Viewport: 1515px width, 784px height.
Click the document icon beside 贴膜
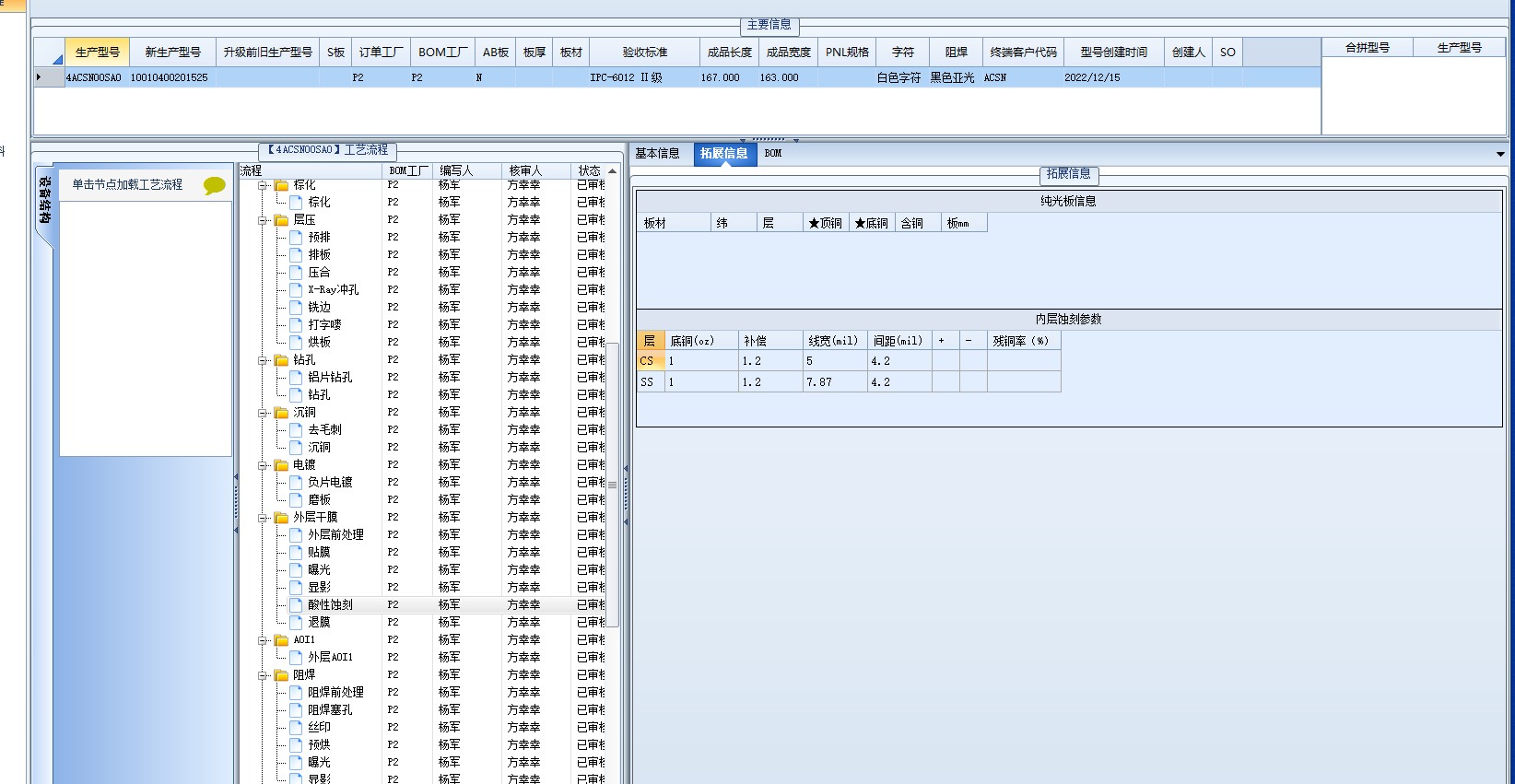tap(296, 552)
